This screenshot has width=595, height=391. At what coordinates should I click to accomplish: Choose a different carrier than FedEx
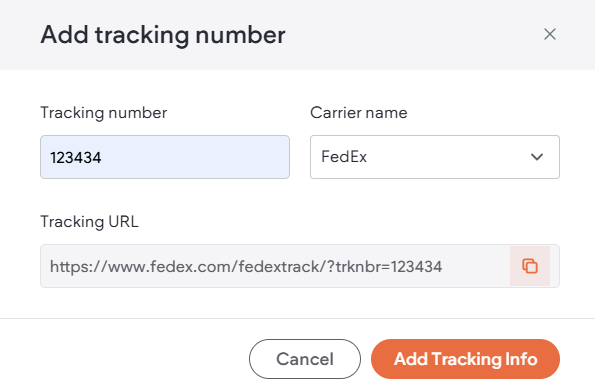[x=434, y=157]
